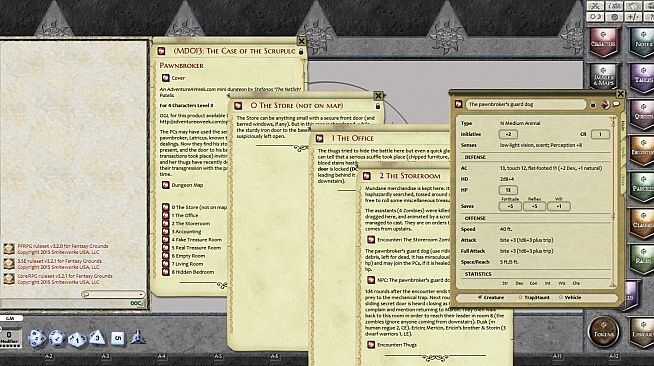Open story link 7 Living Room
This screenshot has width=654, height=366.
(x=166, y=263)
